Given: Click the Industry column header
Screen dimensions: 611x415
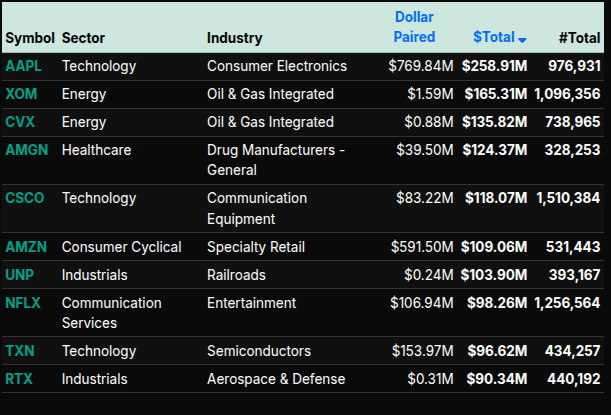Looking at the screenshot, I should (x=234, y=38).
